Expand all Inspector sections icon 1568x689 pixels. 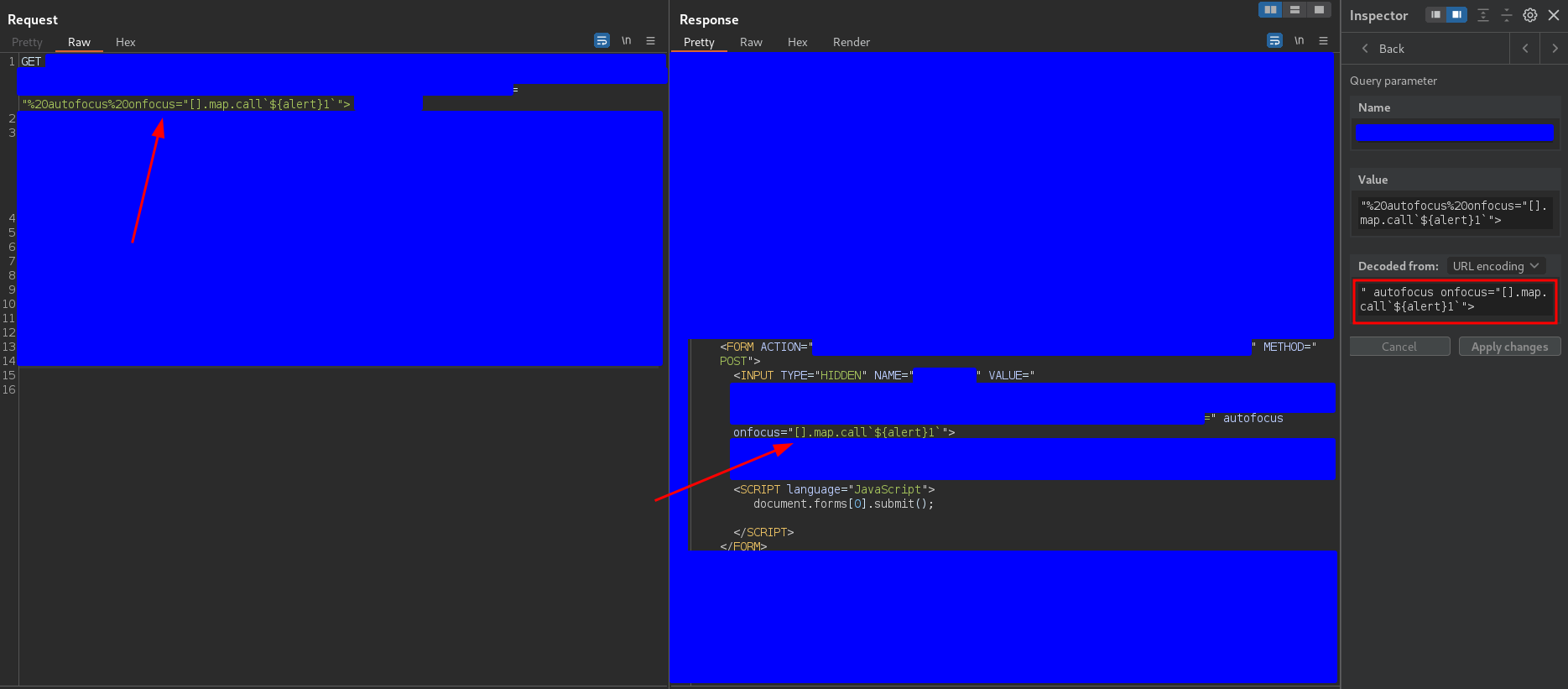pyautogui.click(x=1483, y=15)
